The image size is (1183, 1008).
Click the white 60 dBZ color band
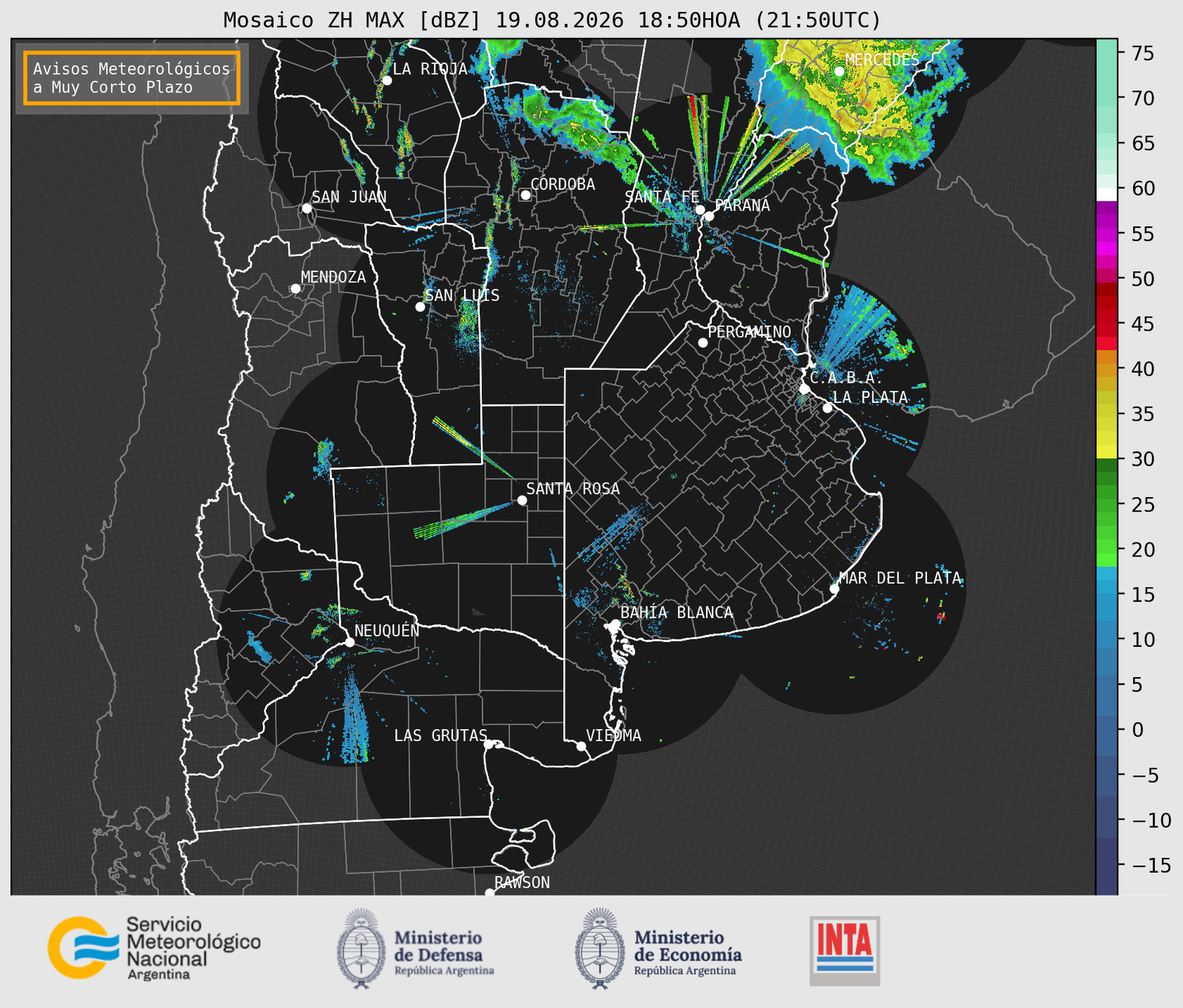point(1107,193)
